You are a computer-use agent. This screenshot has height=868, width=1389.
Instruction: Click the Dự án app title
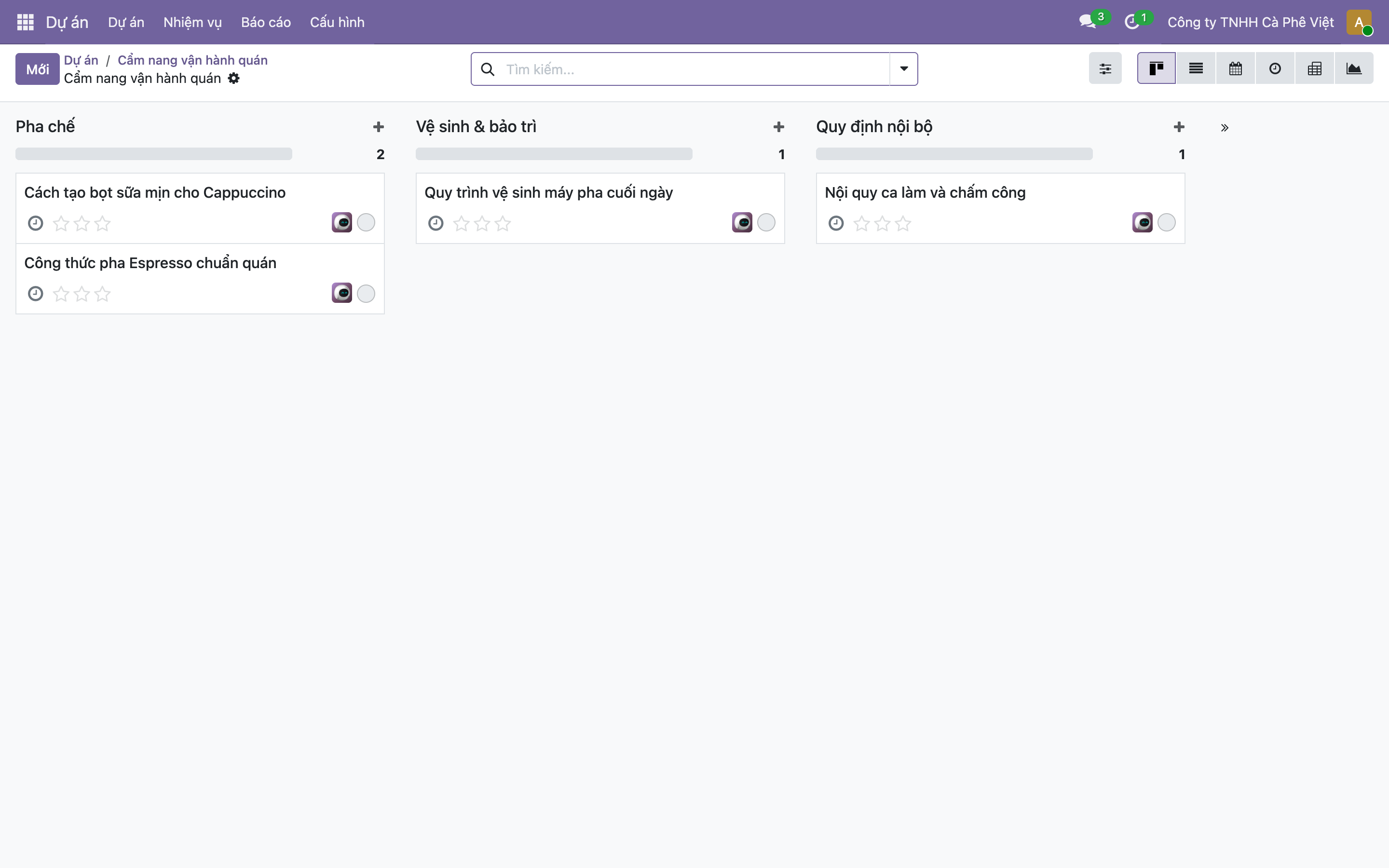point(67,22)
